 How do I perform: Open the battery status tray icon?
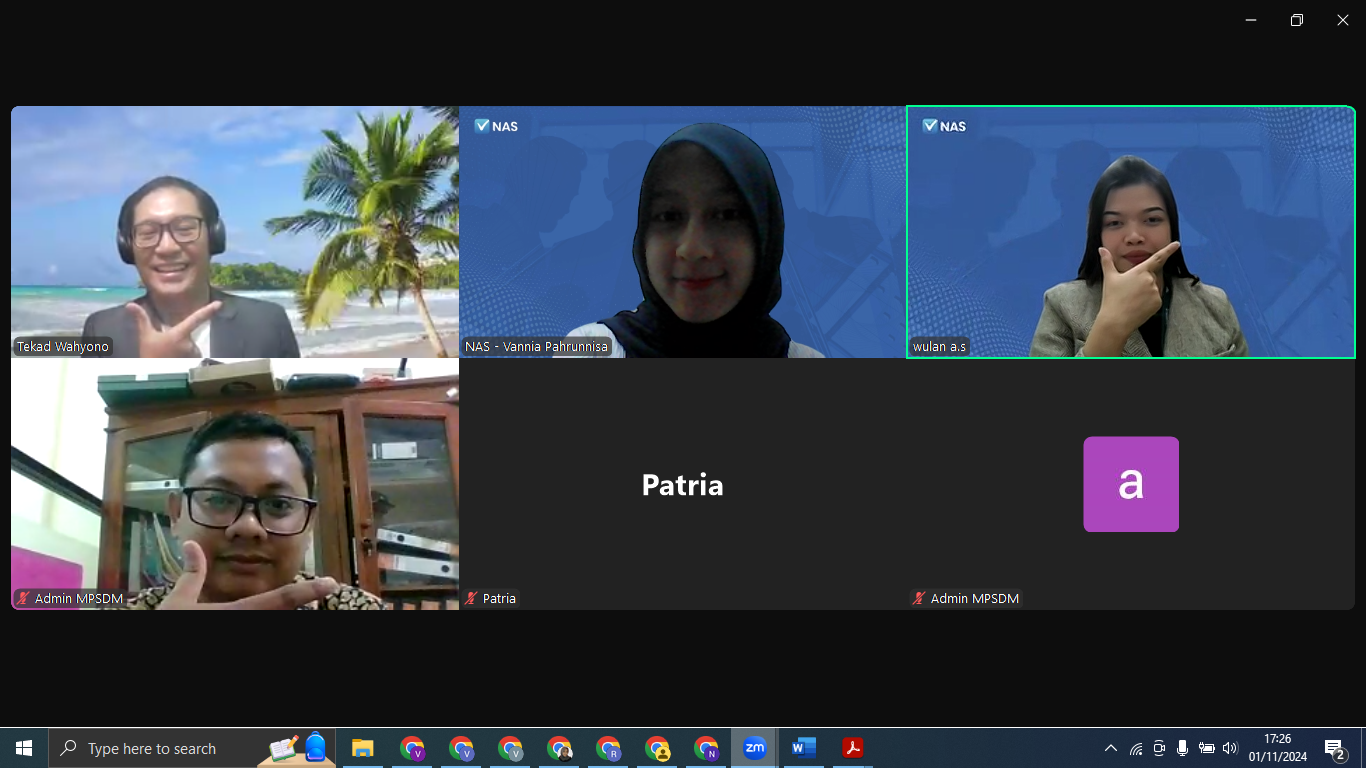pos(1206,748)
